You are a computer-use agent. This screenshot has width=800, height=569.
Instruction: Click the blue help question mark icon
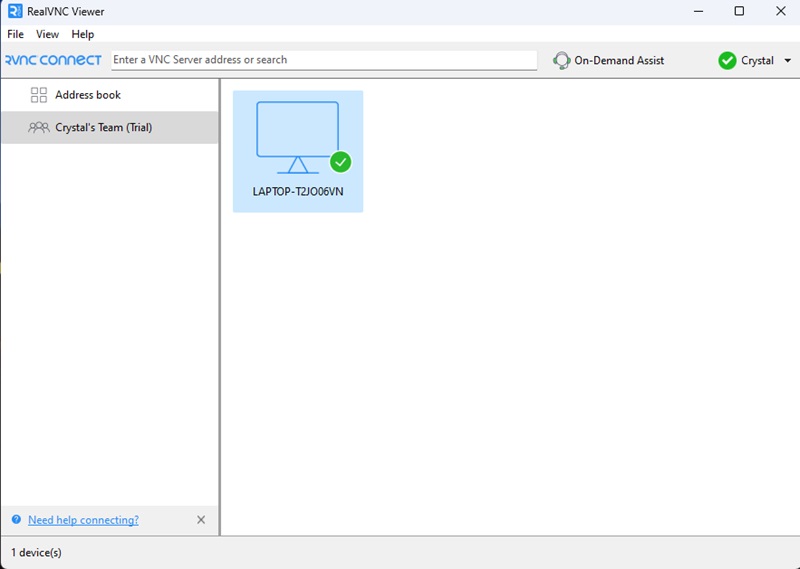point(16,519)
